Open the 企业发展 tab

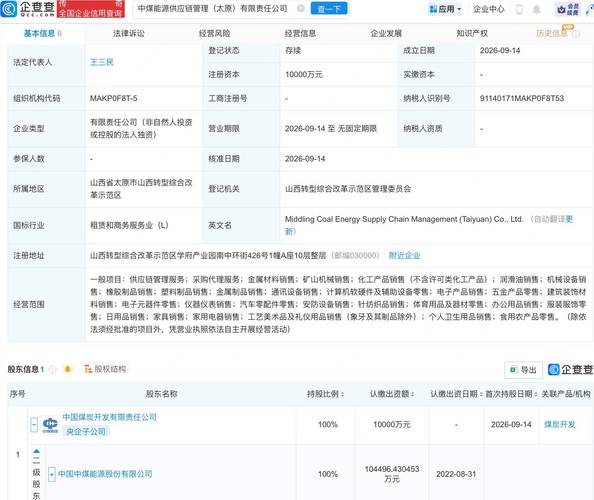386,33
